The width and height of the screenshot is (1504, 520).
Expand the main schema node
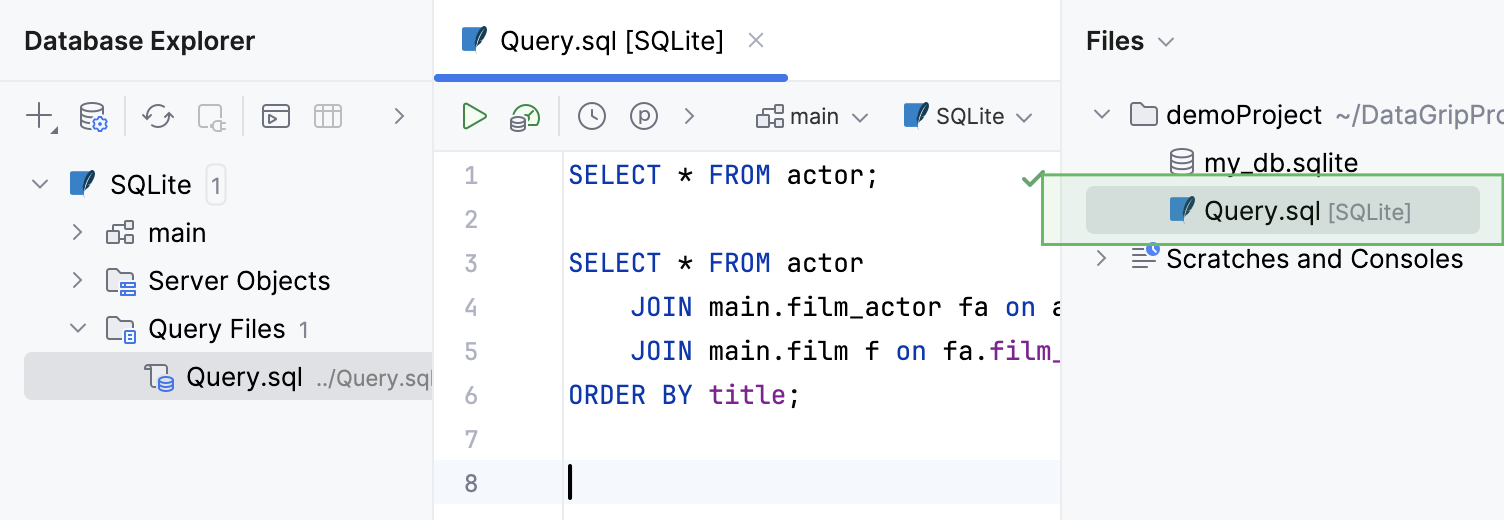(x=77, y=233)
